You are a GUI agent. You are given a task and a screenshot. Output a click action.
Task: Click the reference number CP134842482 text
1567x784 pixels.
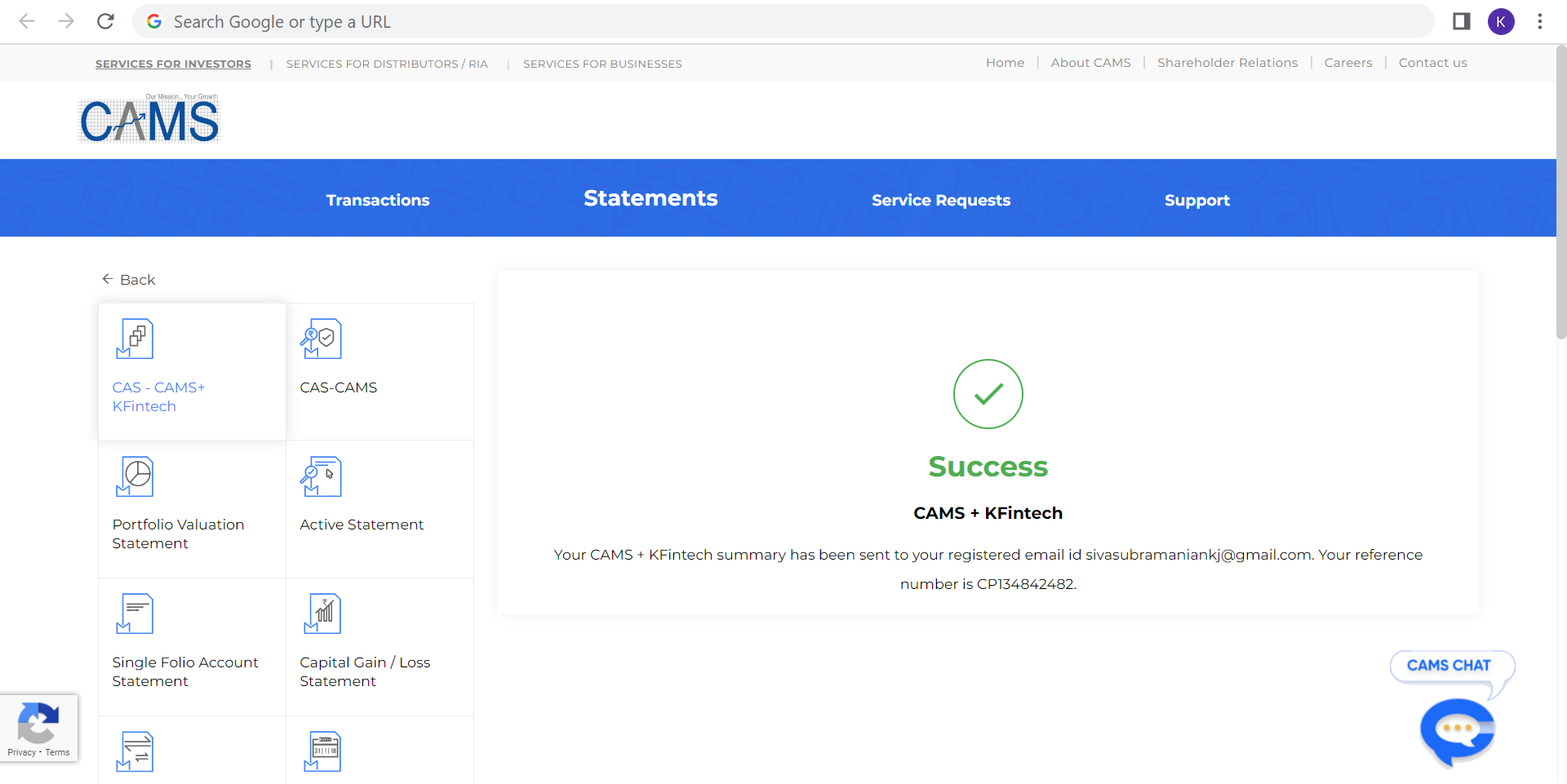tap(1025, 584)
